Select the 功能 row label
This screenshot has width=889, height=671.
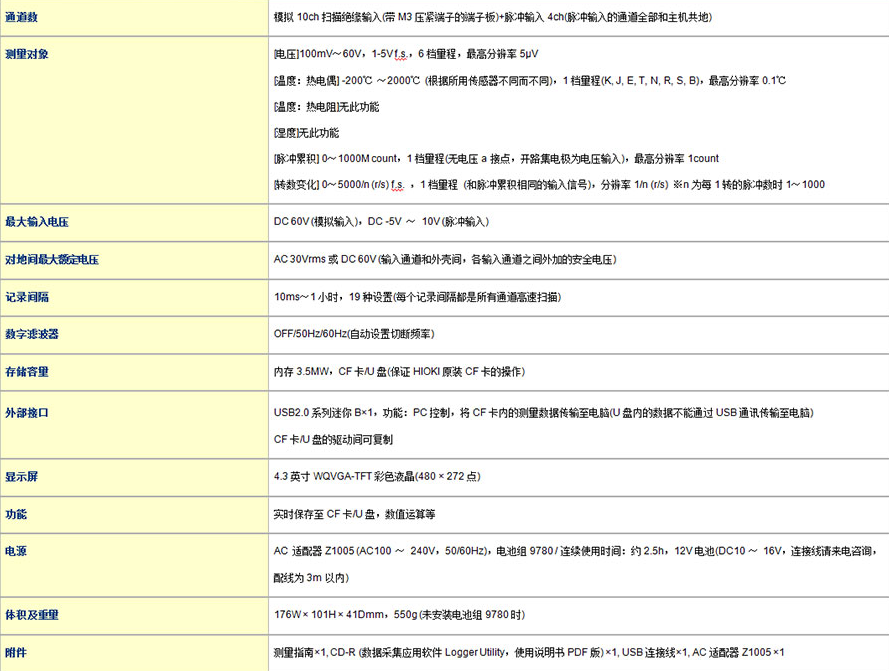[16, 514]
